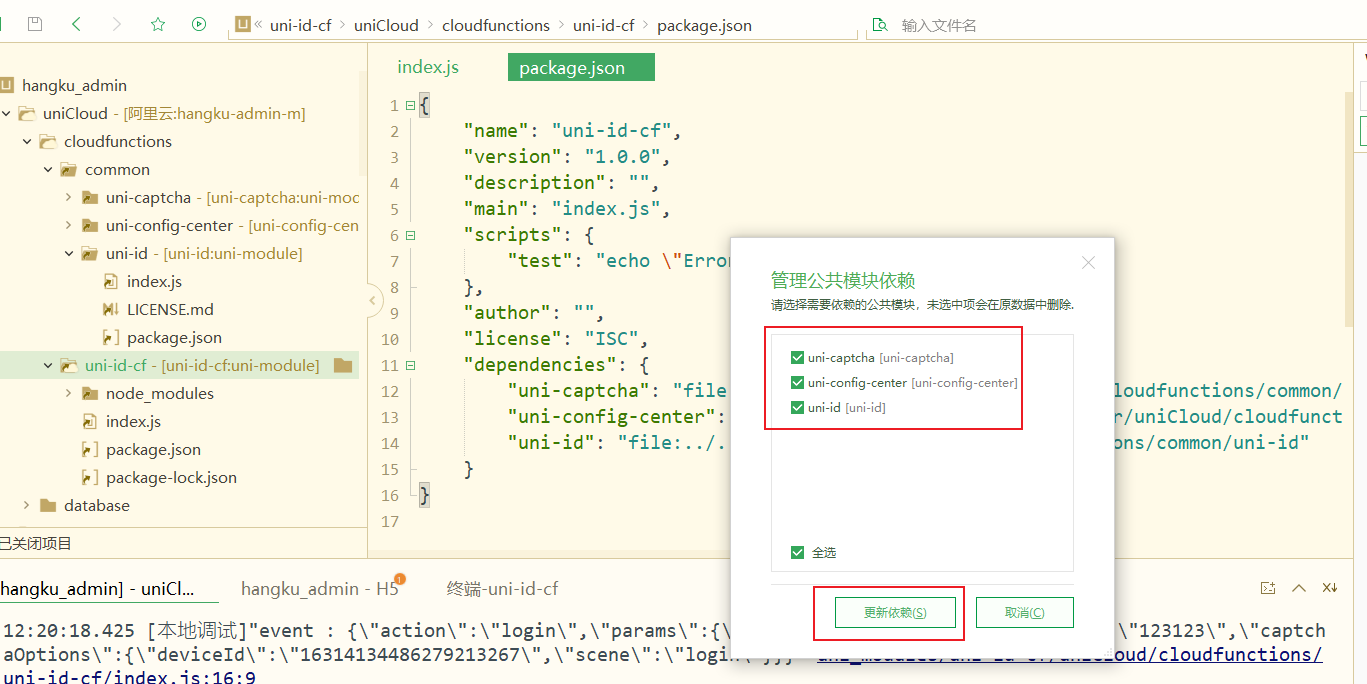Select LICENSE.md in the project tree
This screenshot has height=684, width=1367.
click(x=170, y=310)
